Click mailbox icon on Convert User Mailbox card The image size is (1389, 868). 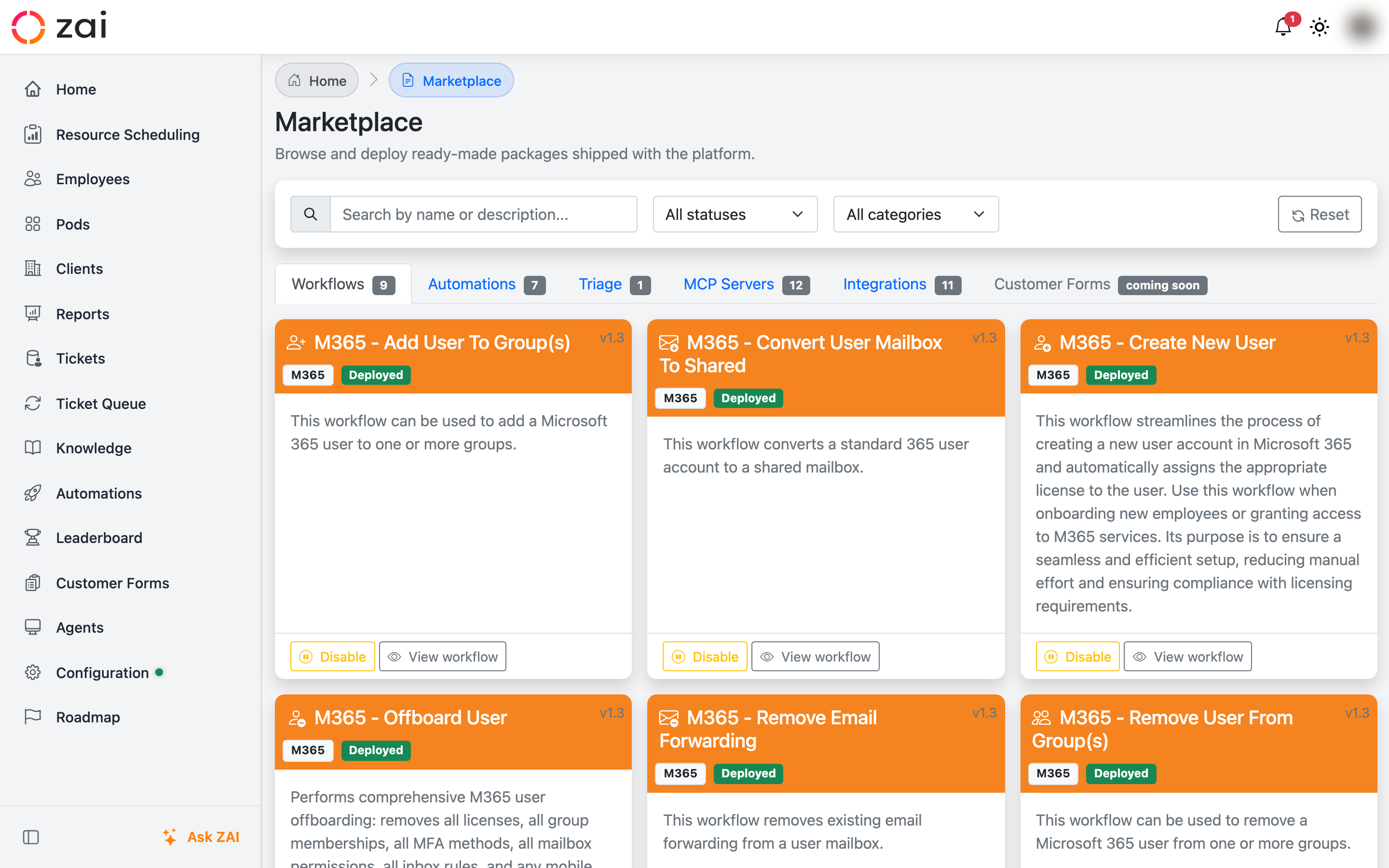point(668,343)
